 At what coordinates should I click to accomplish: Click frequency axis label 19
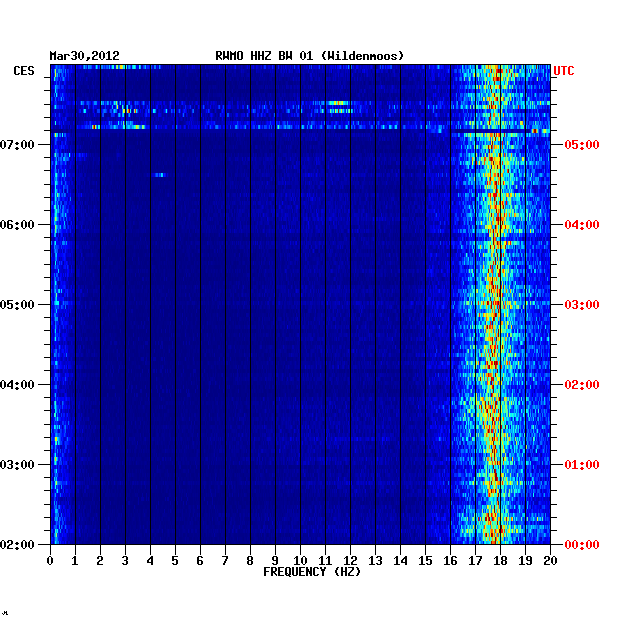[x=525, y=561]
